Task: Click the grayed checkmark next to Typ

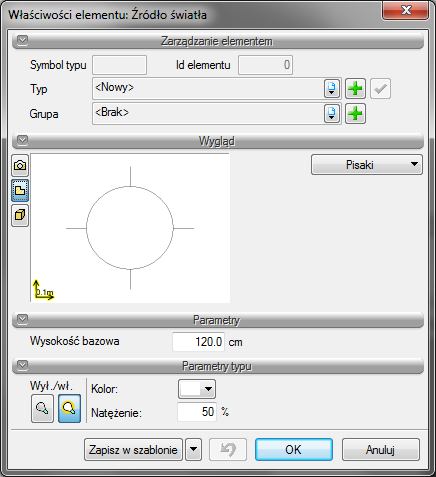Action: coord(380,89)
